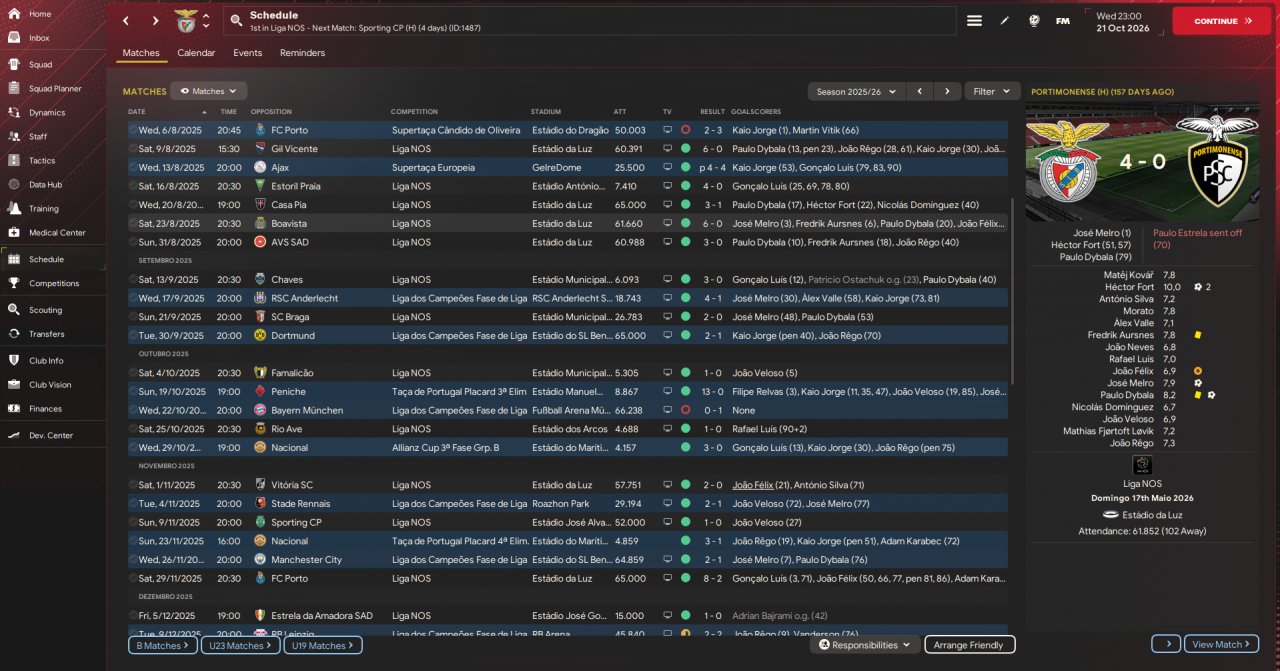Click the Benfica club crest in the top bar

[x=186, y=20]
